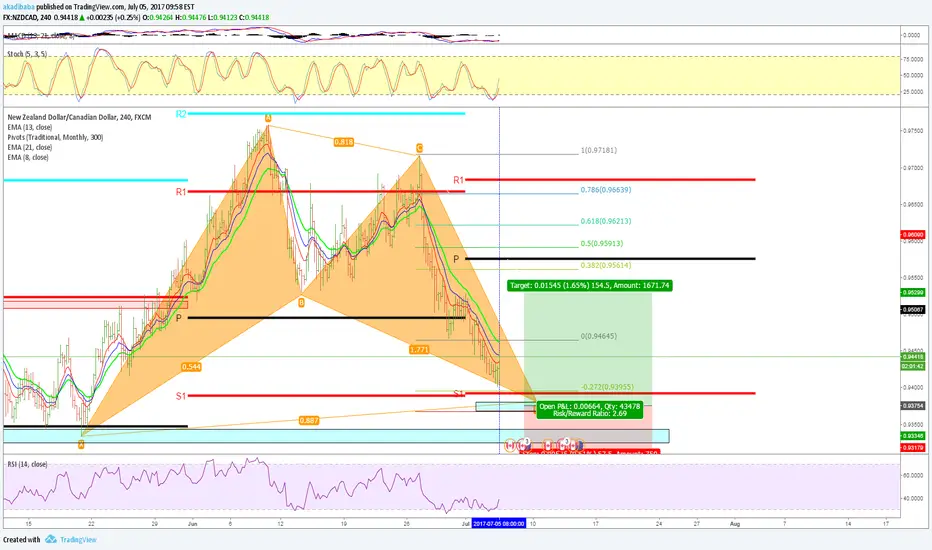The width and height of the screenshot is (932, 550).
Task: Click the 40.0000 RSI scale value
Action: (912, 499)
